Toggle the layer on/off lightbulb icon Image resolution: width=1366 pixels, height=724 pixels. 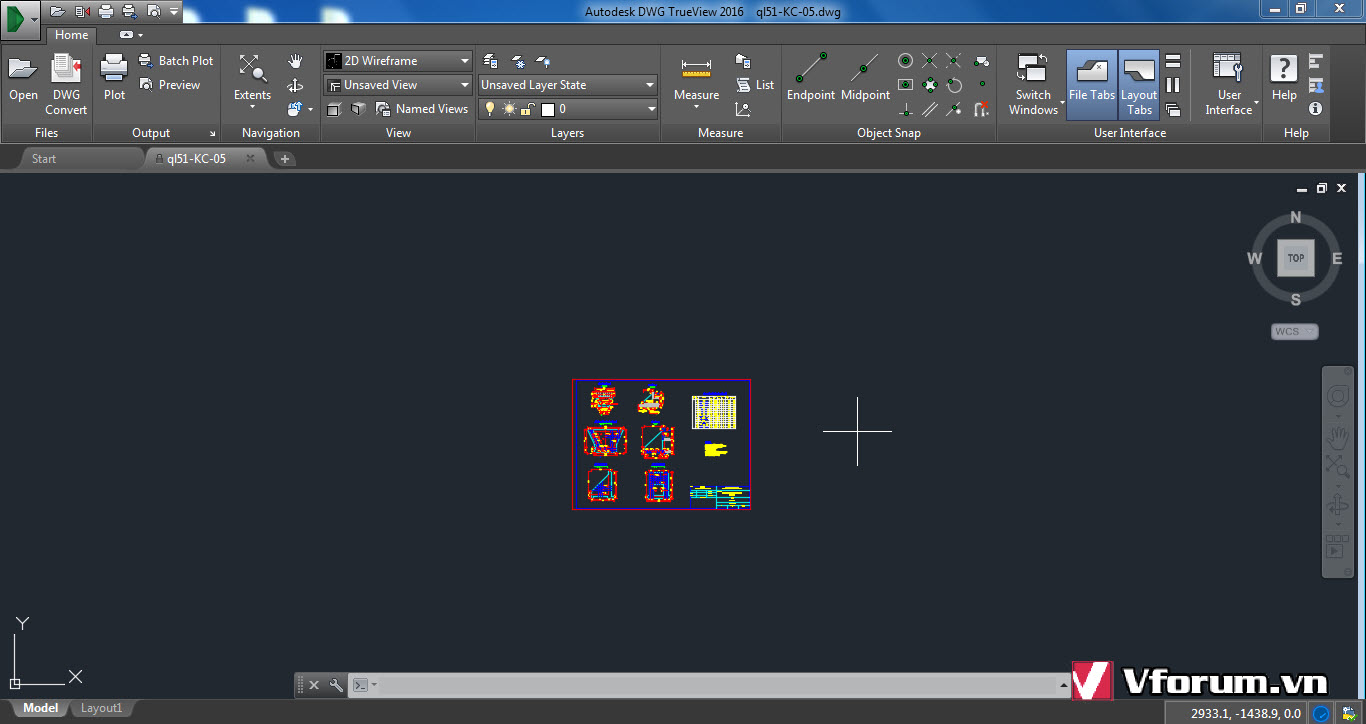tap(489, 108)
